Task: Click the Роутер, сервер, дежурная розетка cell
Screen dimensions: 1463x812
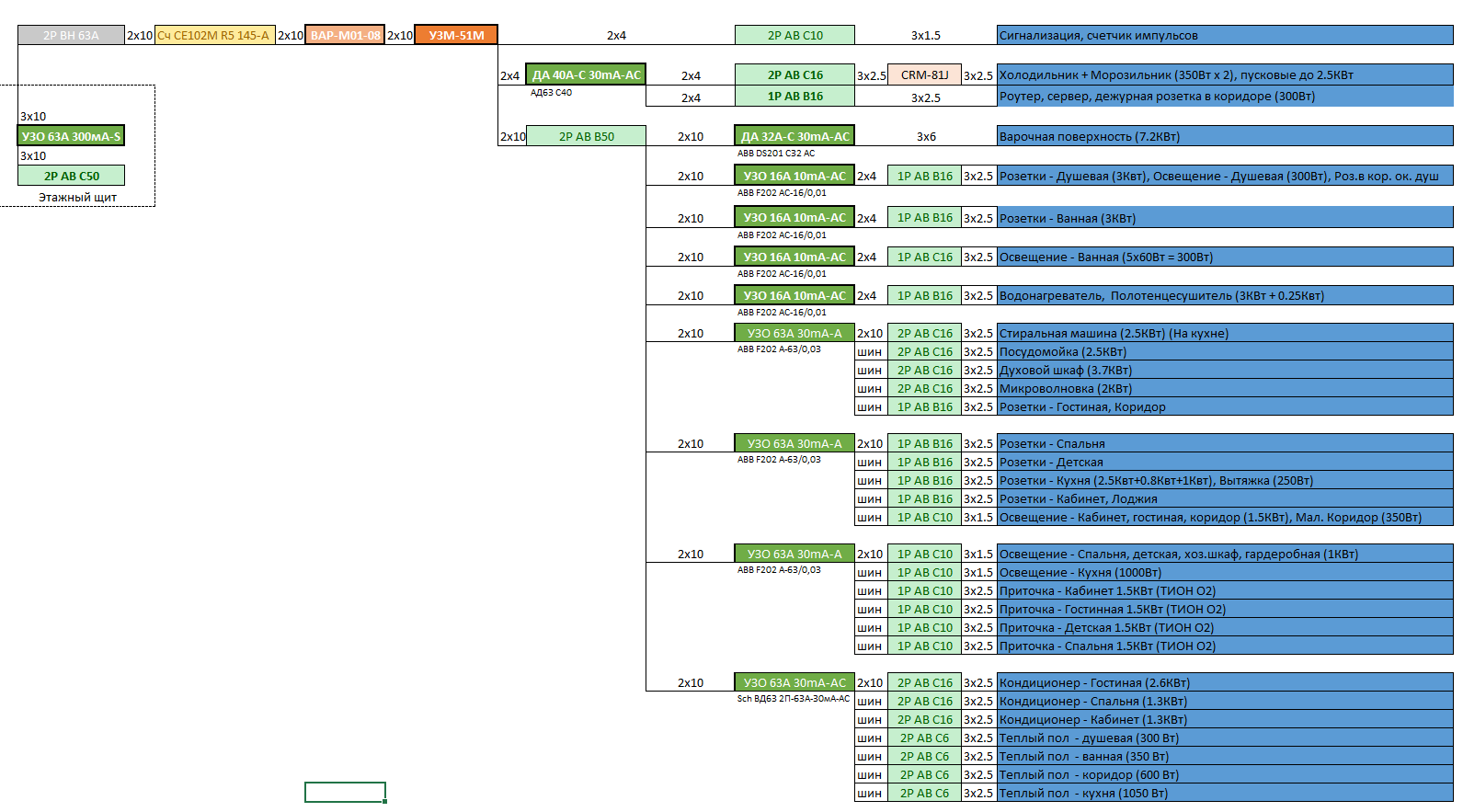Action: click(x=1225, y=96)
